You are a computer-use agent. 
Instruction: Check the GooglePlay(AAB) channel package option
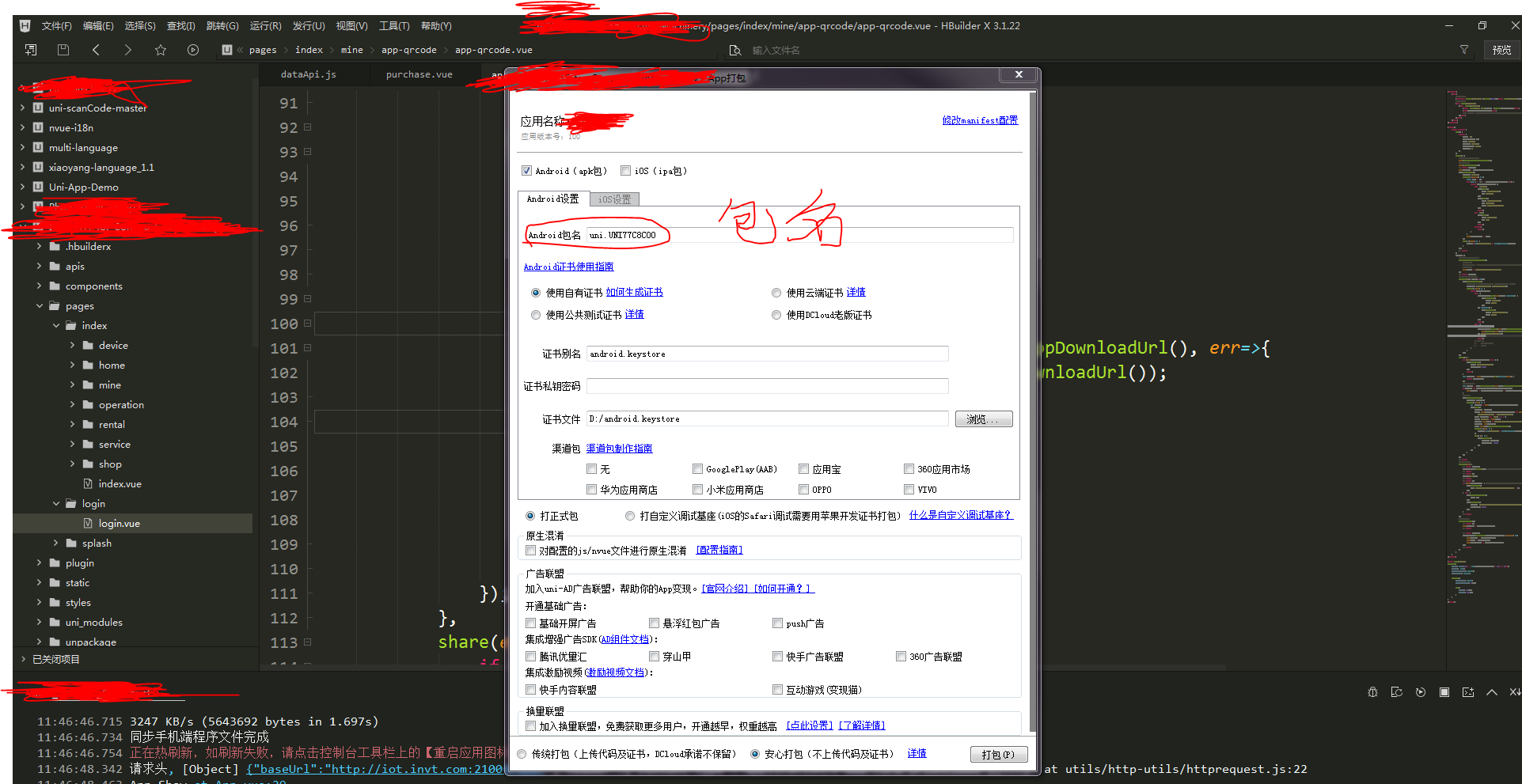(697, 468)
